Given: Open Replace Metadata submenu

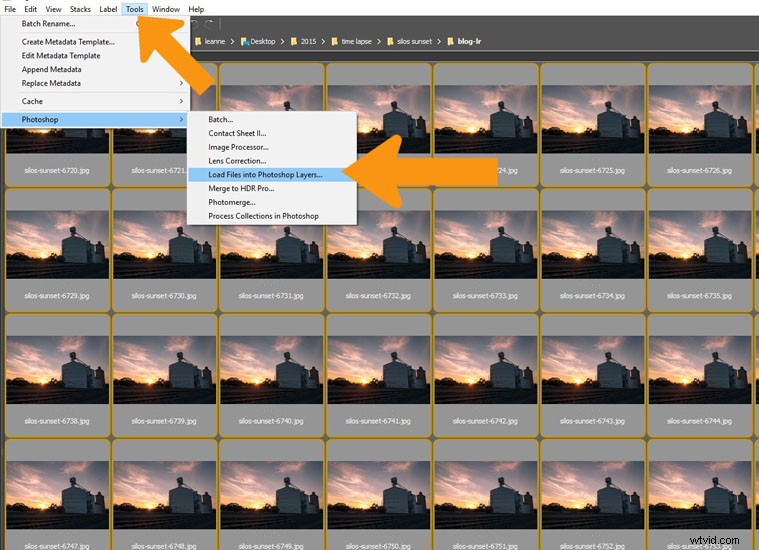Looking at the screenshot, I should coord(95,83).
